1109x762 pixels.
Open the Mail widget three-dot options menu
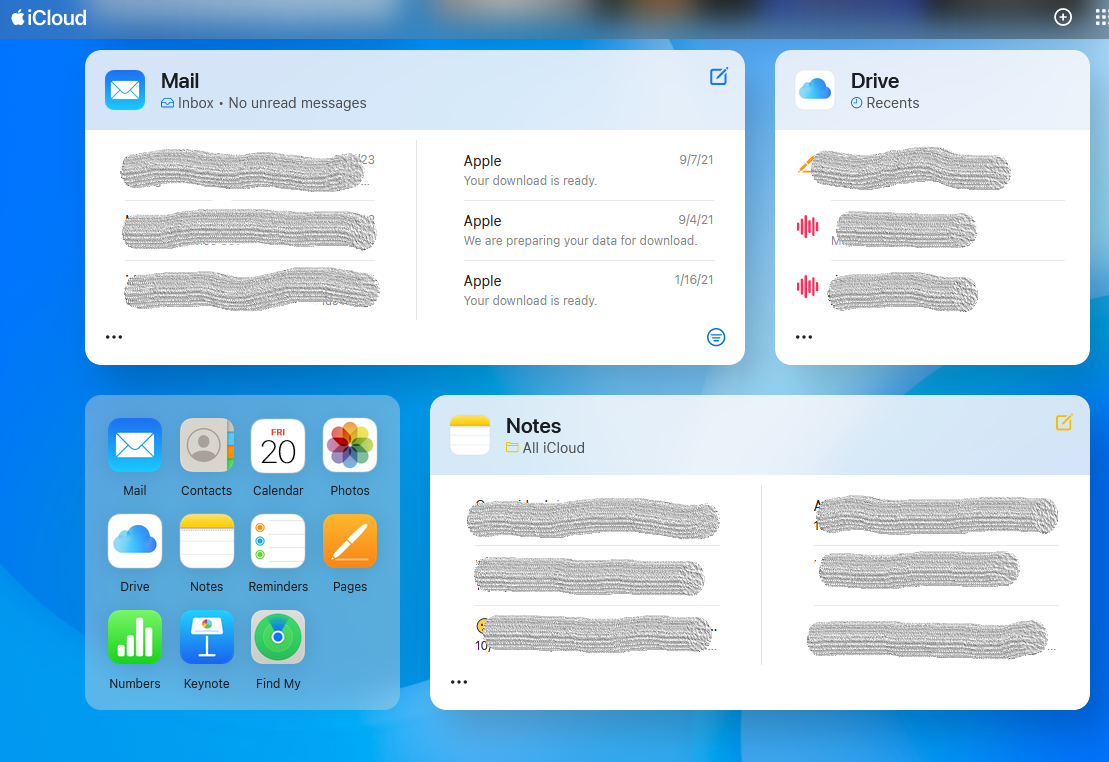coord(114,337)
